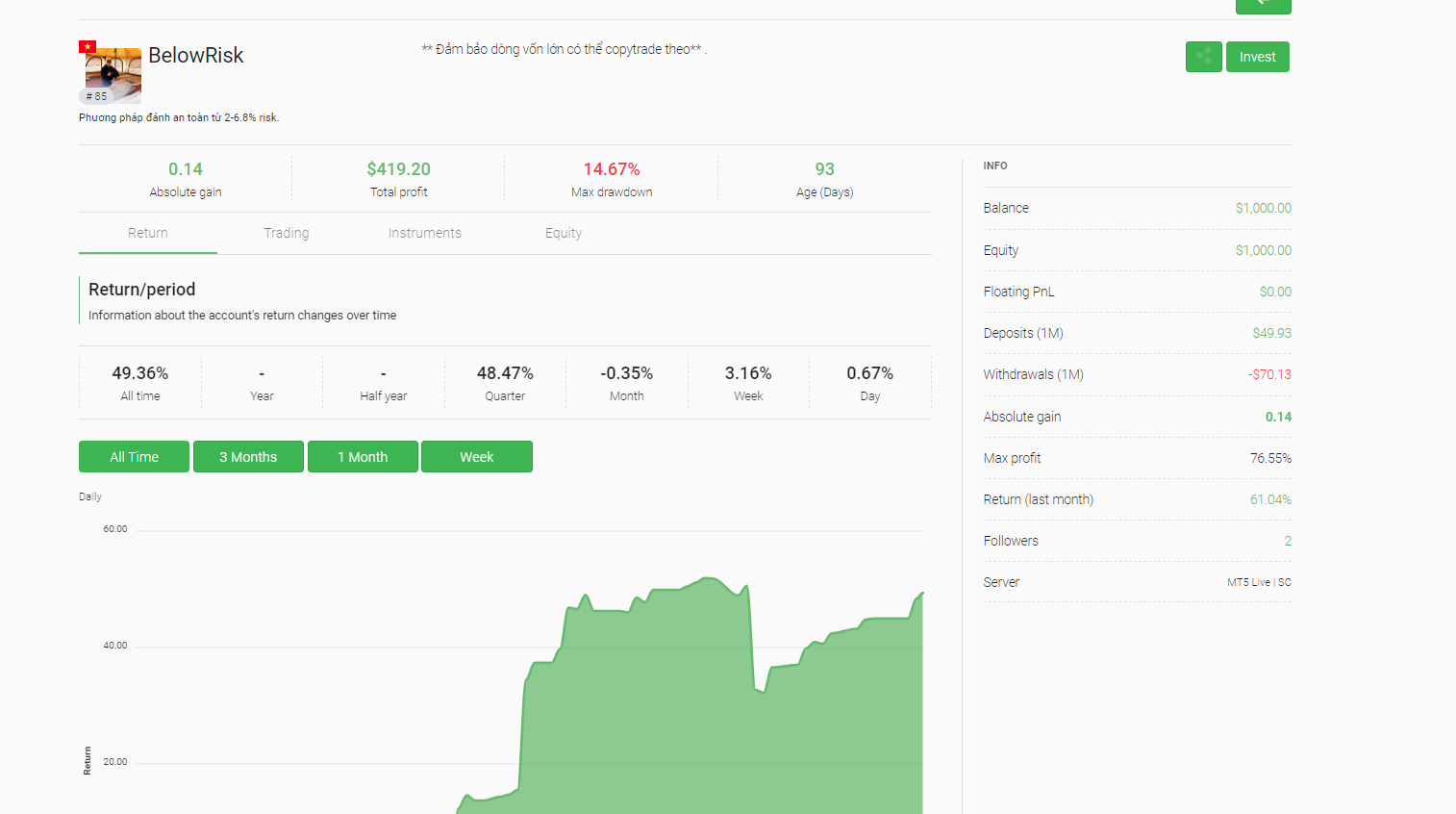Click the 14.67% Max drawdown stat
The height and width of the screenshot is (814, 1456).
(612, 179)
